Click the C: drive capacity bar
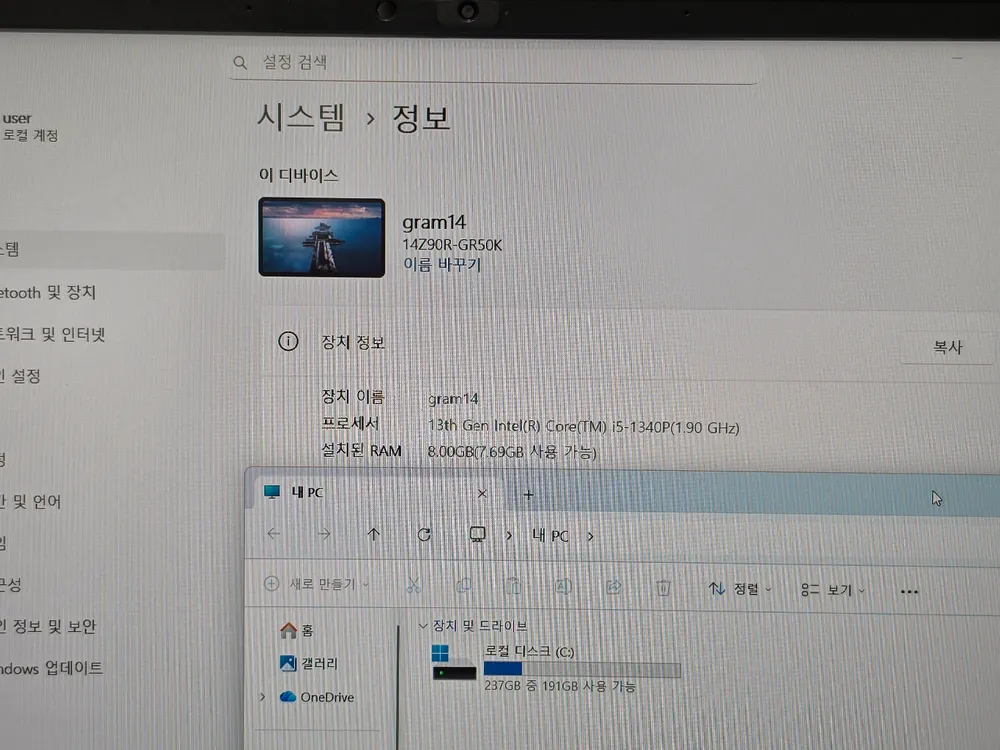The image size is (1000, 750). tap(582, 669)
